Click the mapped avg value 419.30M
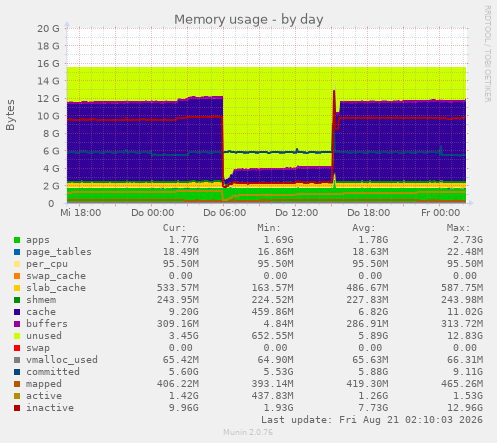The width and height of the screenshot is (497, 443). tap(367, 384)
